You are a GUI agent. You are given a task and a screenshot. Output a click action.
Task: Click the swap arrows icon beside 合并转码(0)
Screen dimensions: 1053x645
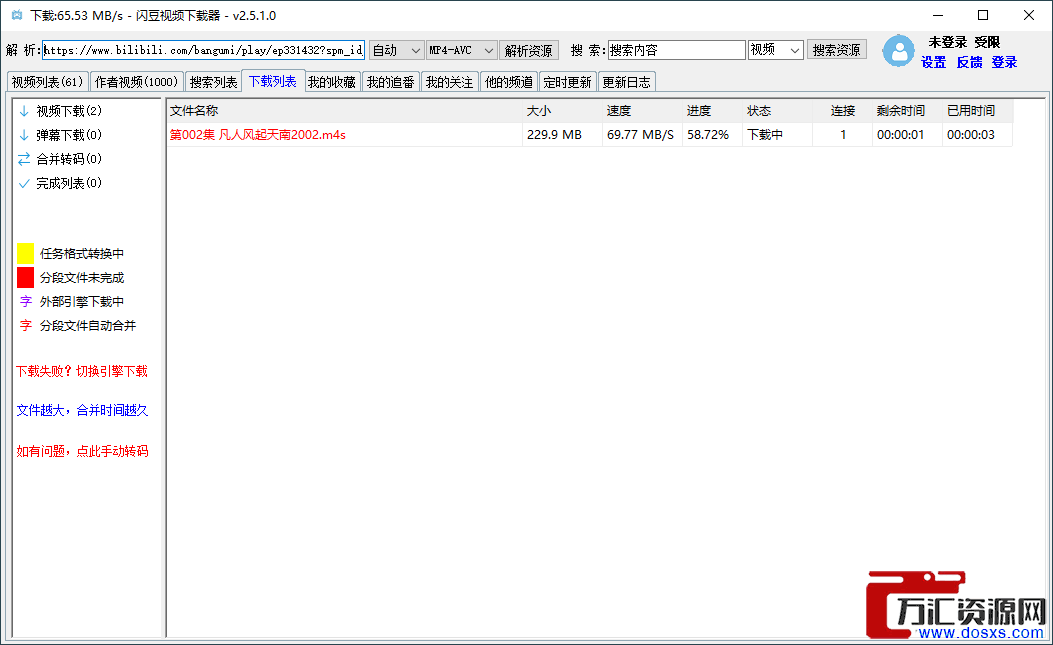pos(24,159)
